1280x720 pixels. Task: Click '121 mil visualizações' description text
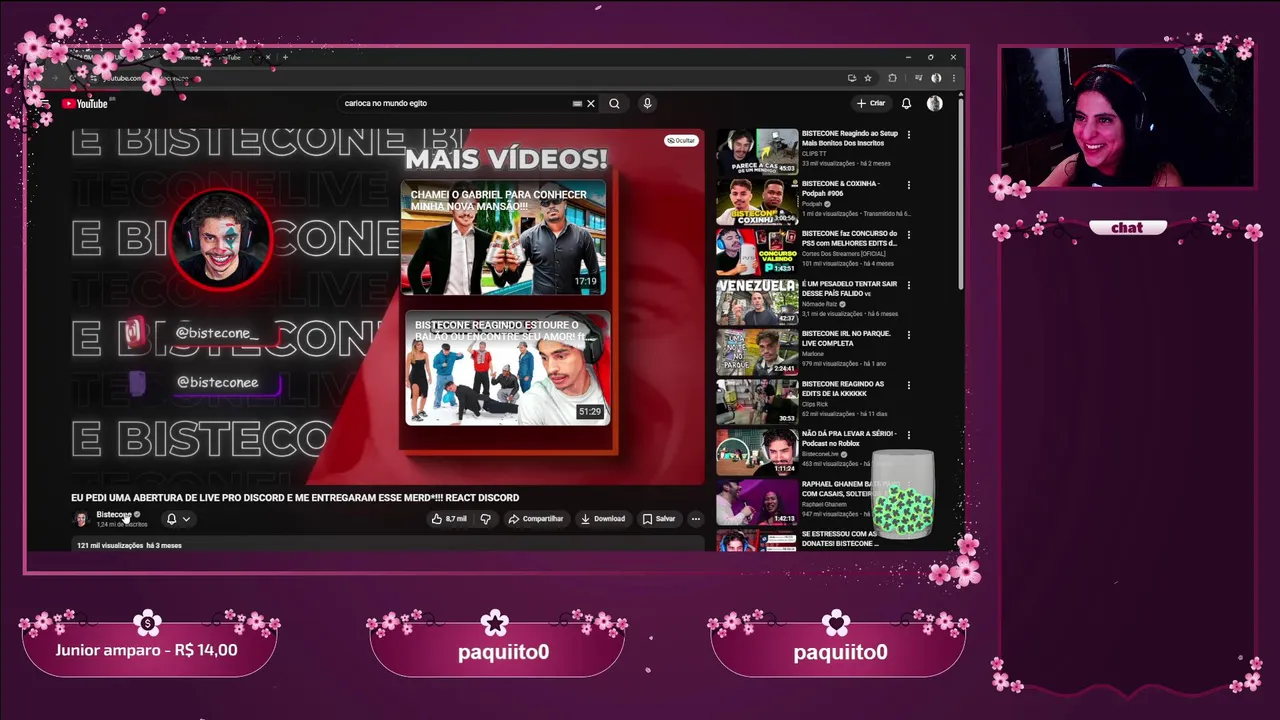coord(110,545)
